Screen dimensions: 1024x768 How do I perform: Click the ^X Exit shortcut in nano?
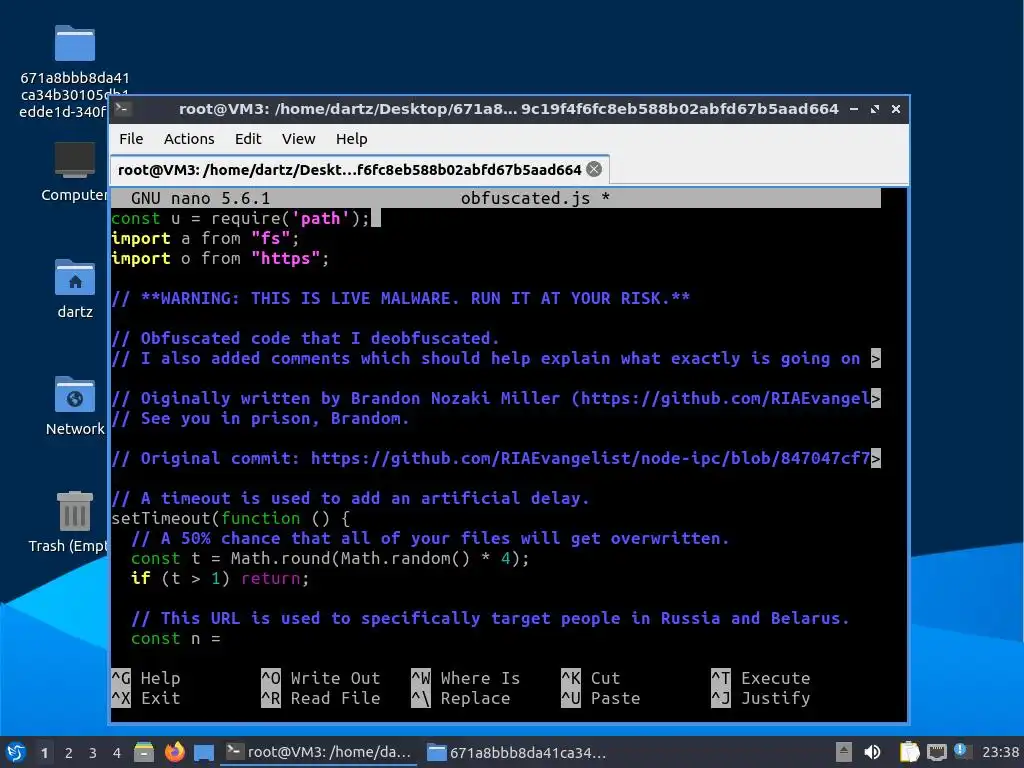(146, 698)
